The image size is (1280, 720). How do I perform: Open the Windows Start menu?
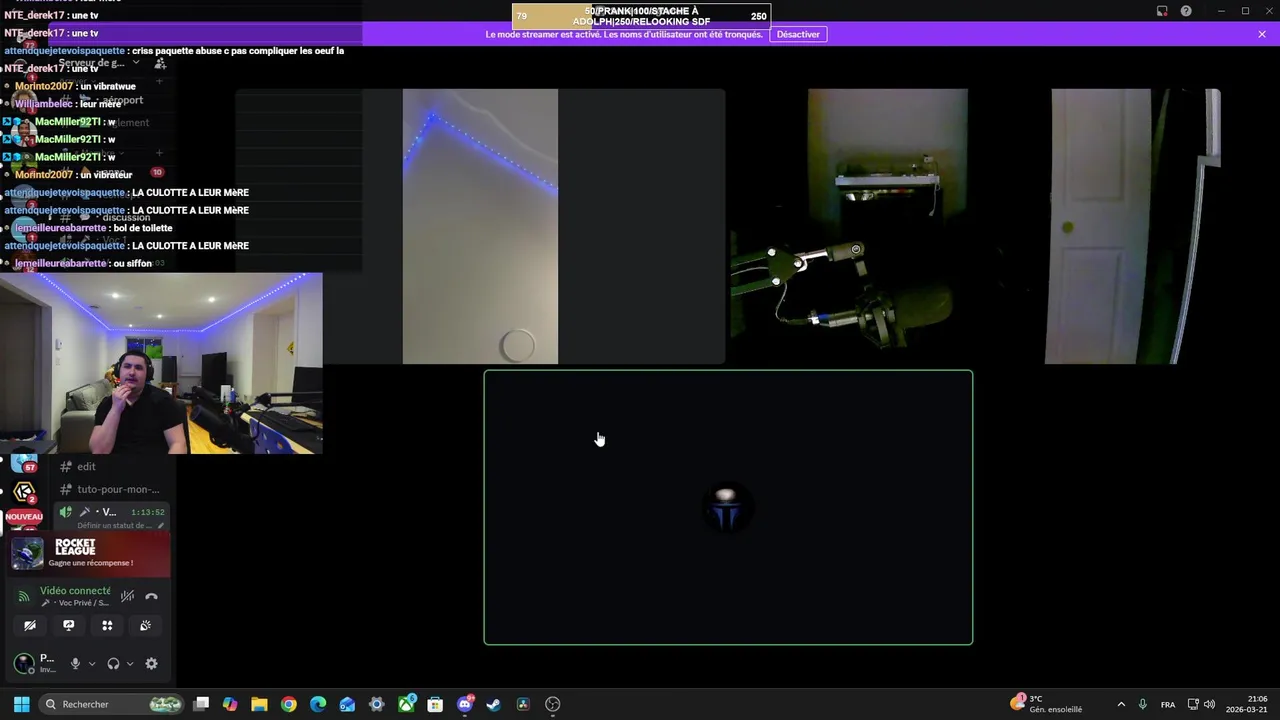[x=21, y=704]
